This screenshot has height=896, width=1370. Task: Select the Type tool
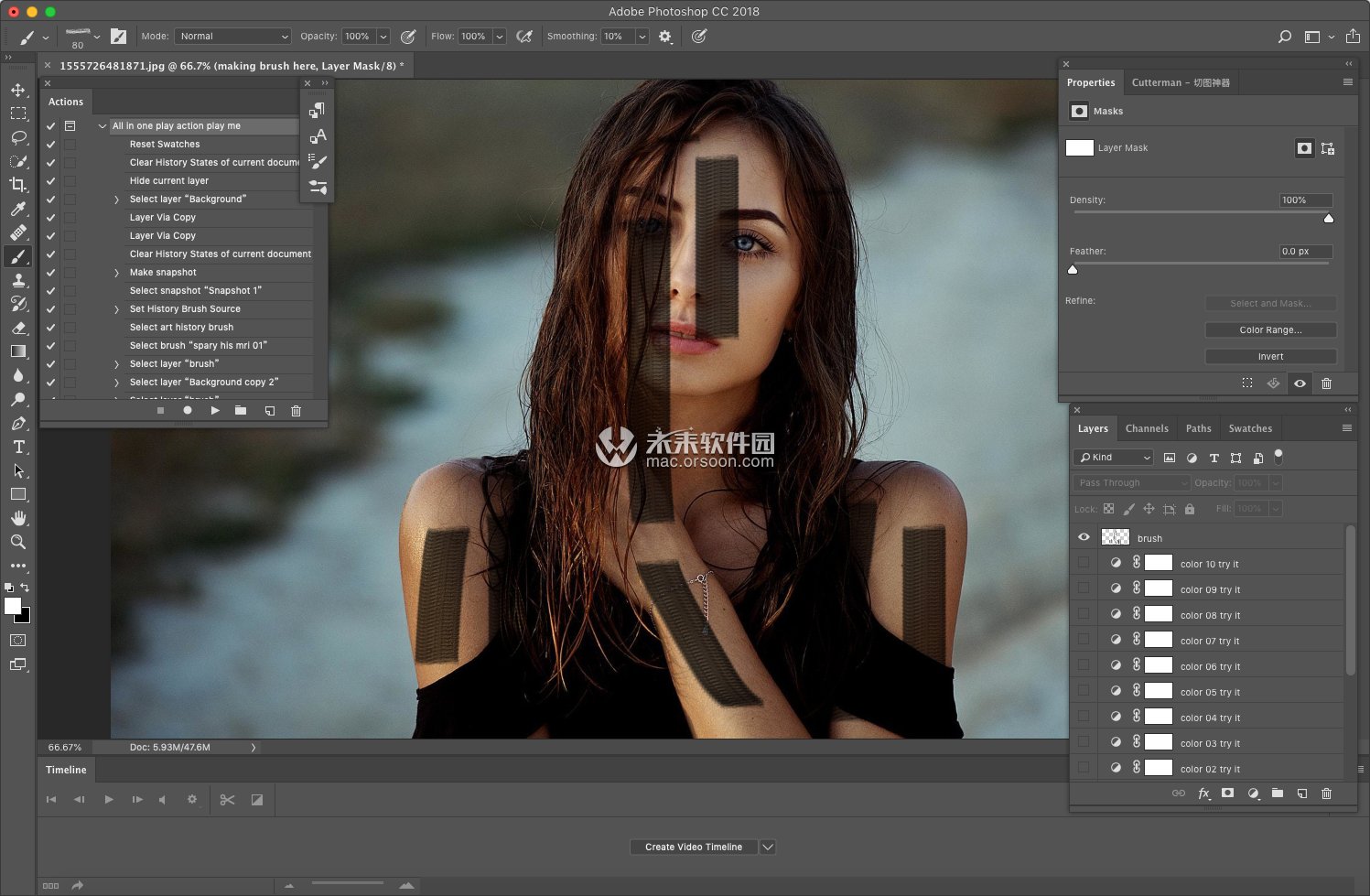click(x=17, y=447)
